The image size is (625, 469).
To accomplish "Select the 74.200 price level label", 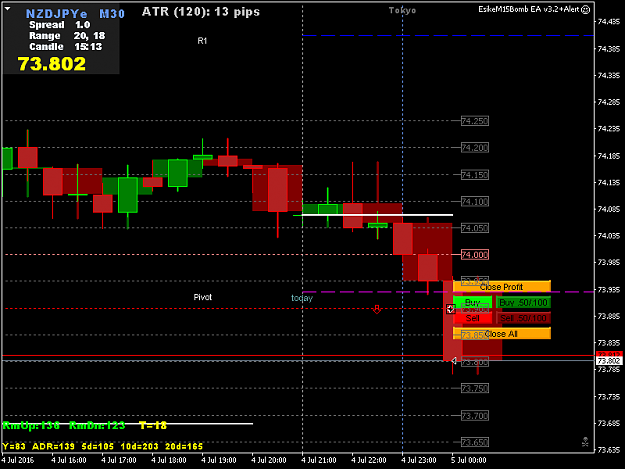I will [x=474, y=148].
